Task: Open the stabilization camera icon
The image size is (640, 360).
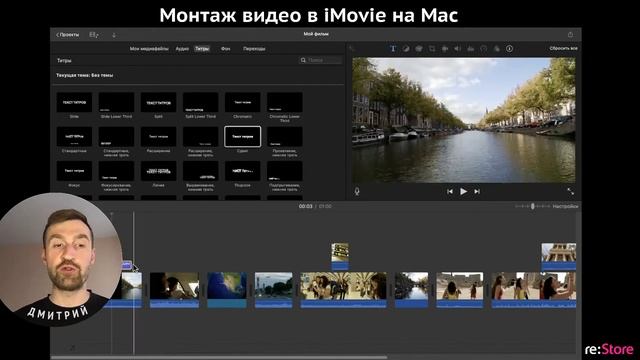Action: [445, 49]
